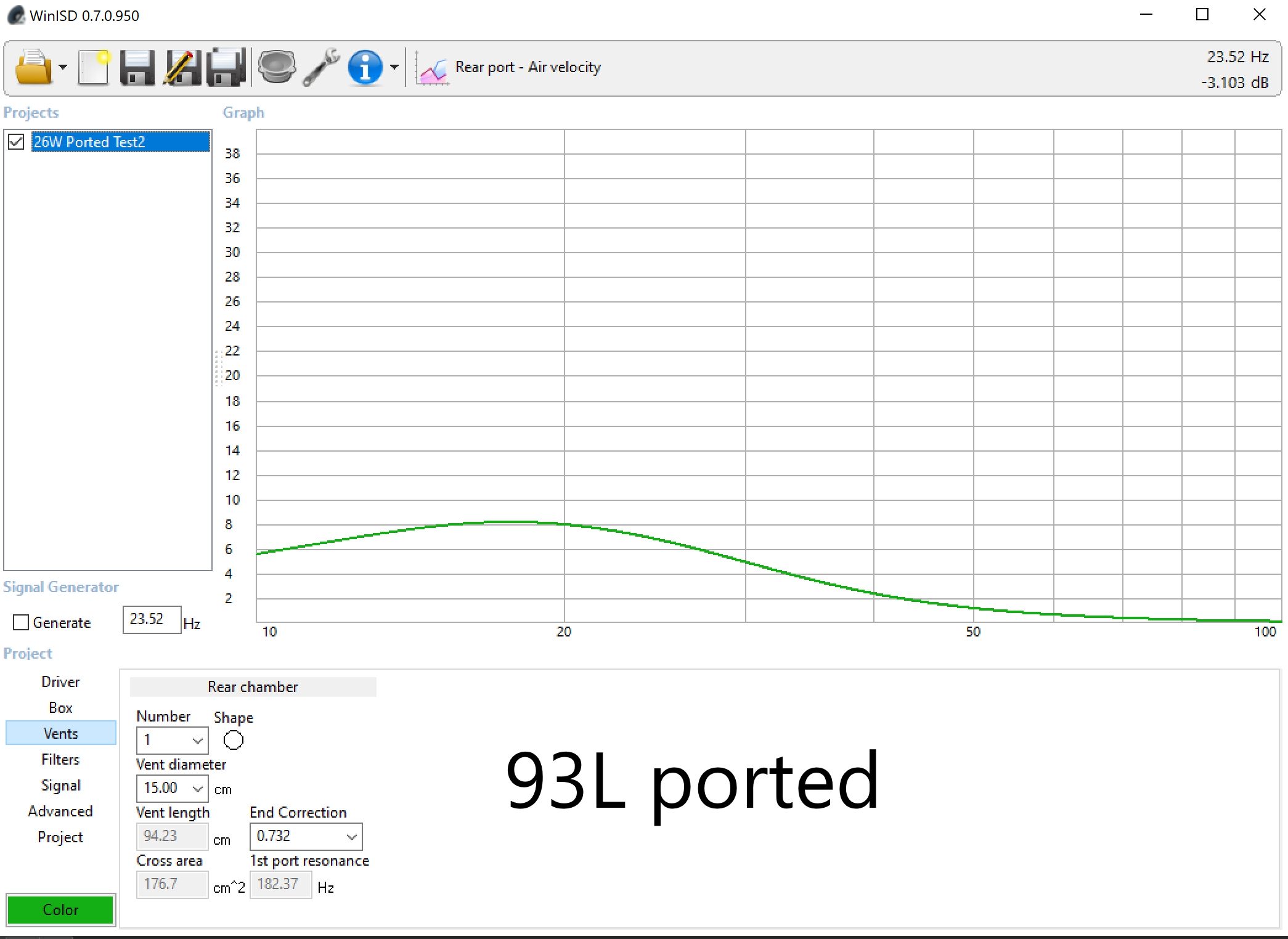Open End Correction 0.732 dropdown
This screenshot has width=1288, height=939.
pyautogui.click(x=306, y=836)
